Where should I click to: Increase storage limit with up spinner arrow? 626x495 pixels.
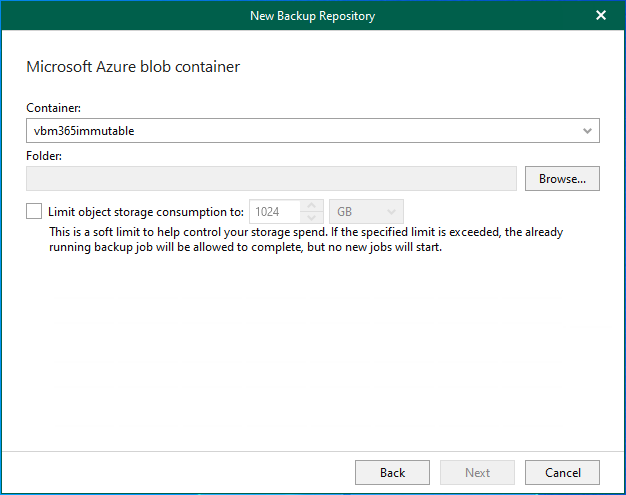pyautogui.click(x=313, y=206)
